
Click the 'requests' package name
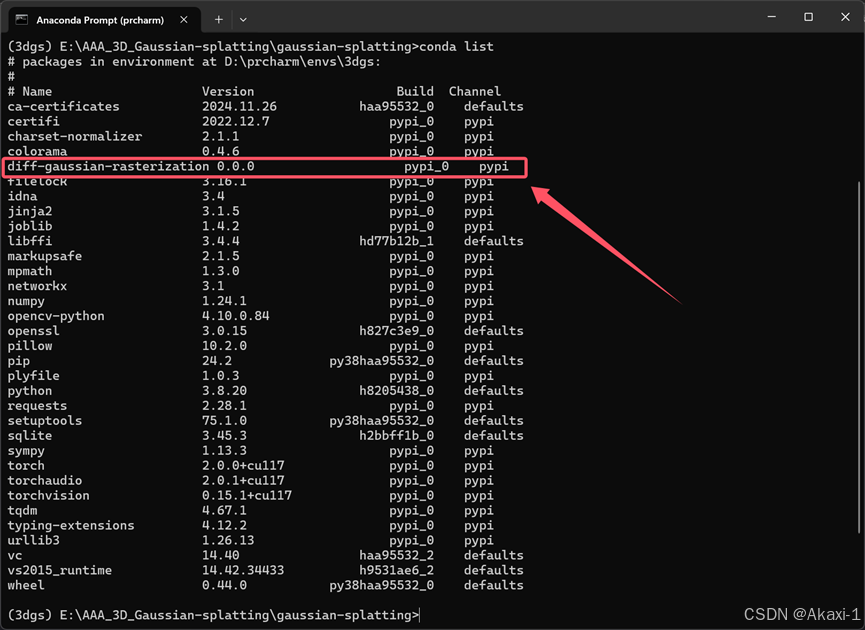click(37, 405)
